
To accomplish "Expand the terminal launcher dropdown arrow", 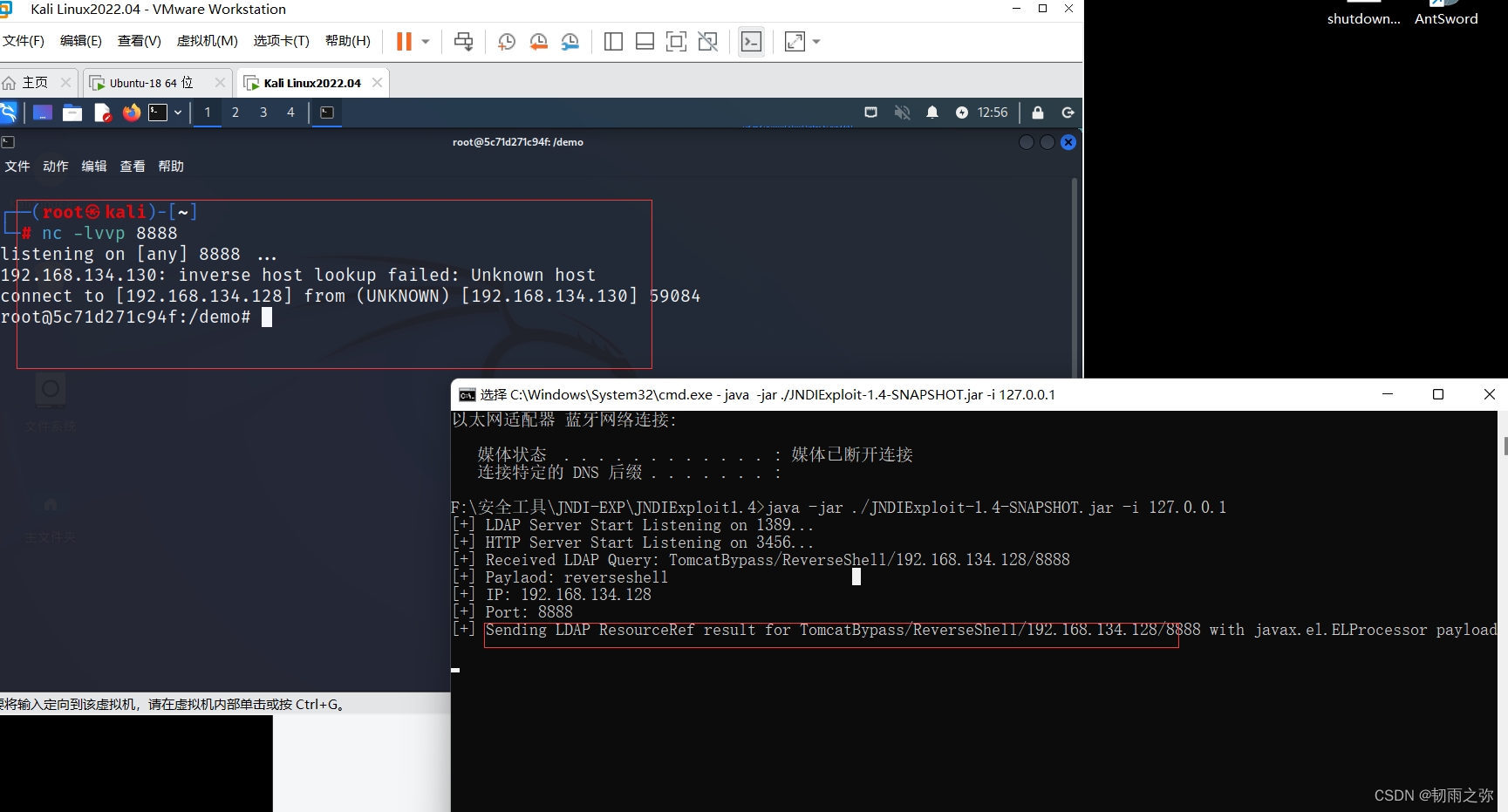I will coord(178,113).
